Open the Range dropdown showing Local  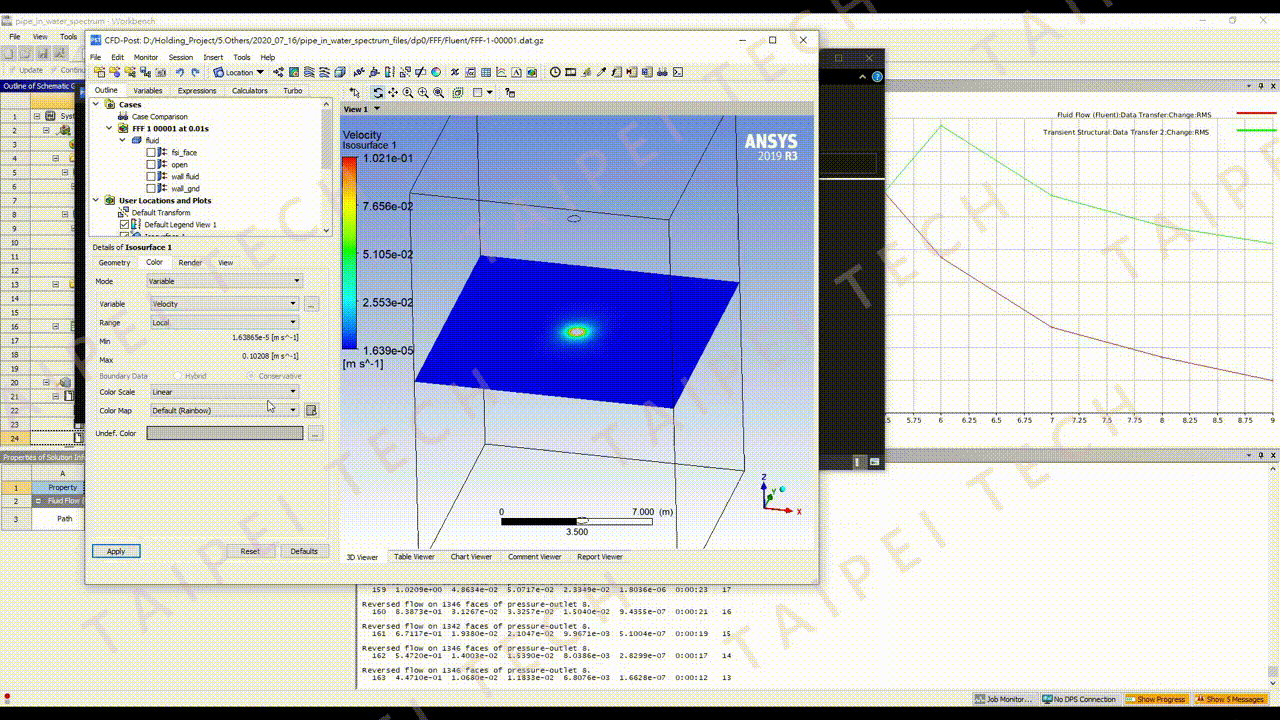224,323
